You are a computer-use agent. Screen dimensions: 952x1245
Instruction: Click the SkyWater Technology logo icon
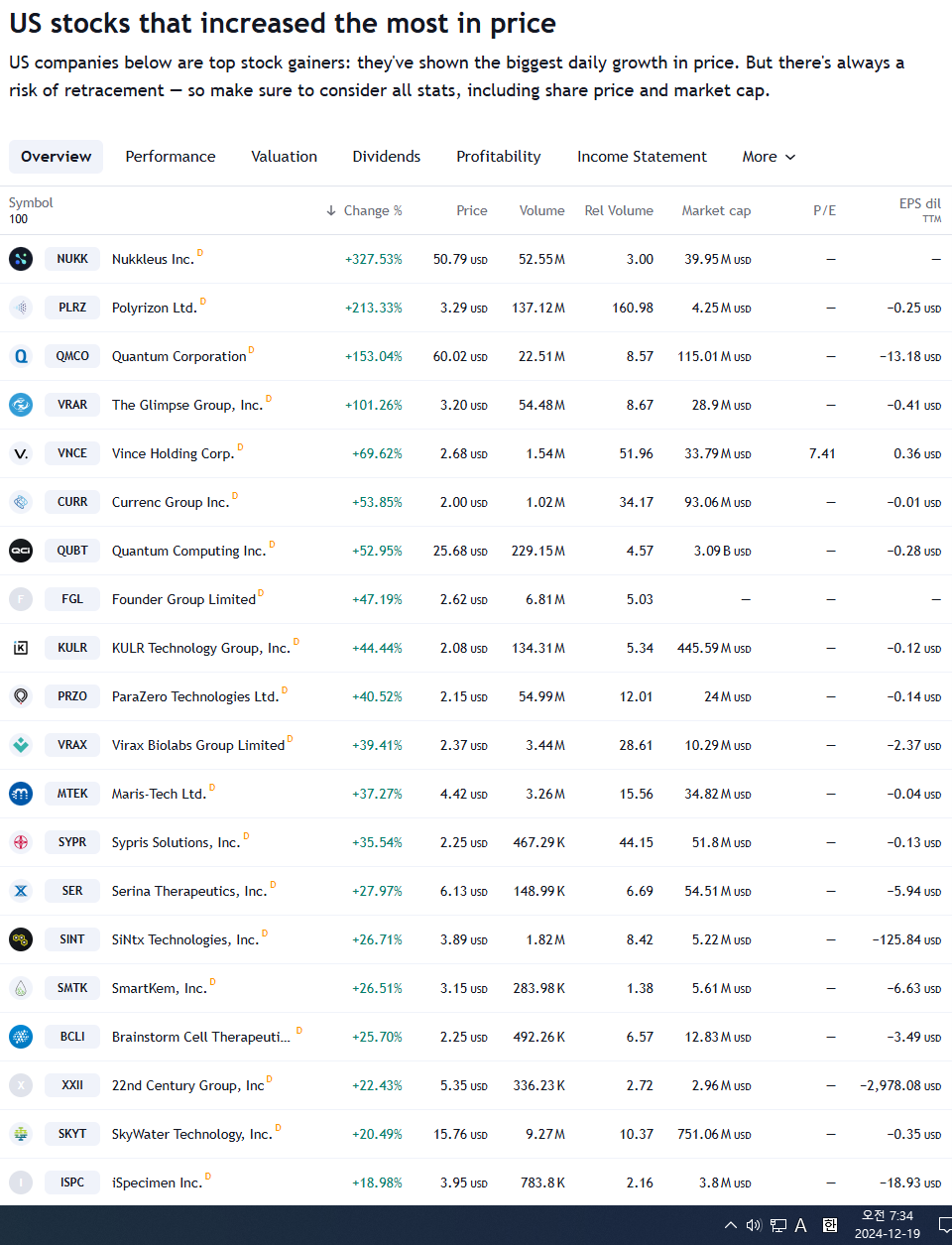21,1134
